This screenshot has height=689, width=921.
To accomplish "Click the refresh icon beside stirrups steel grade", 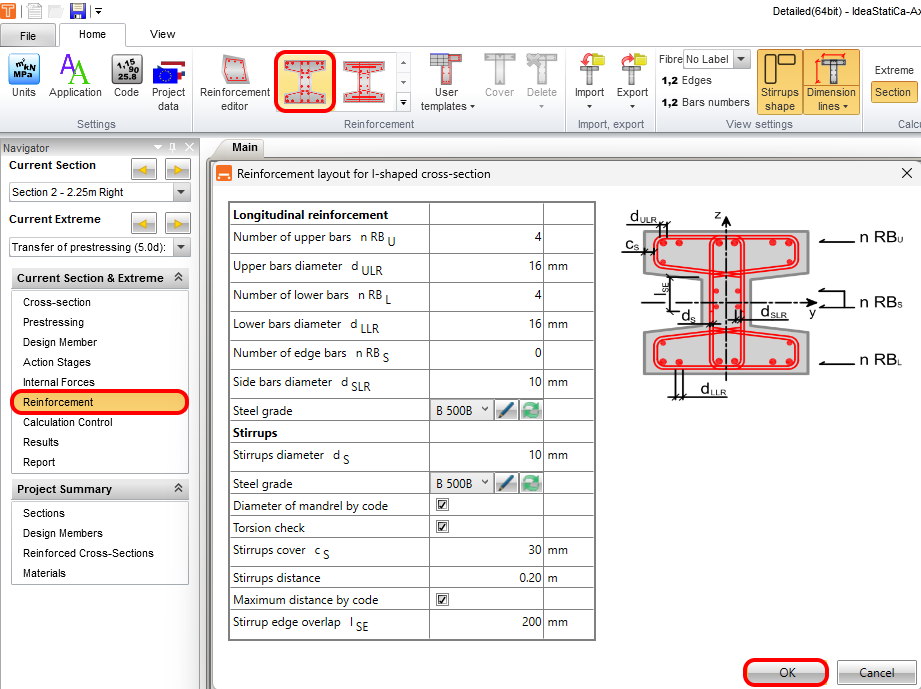I will pyautogui.click(x=531, y=483).
